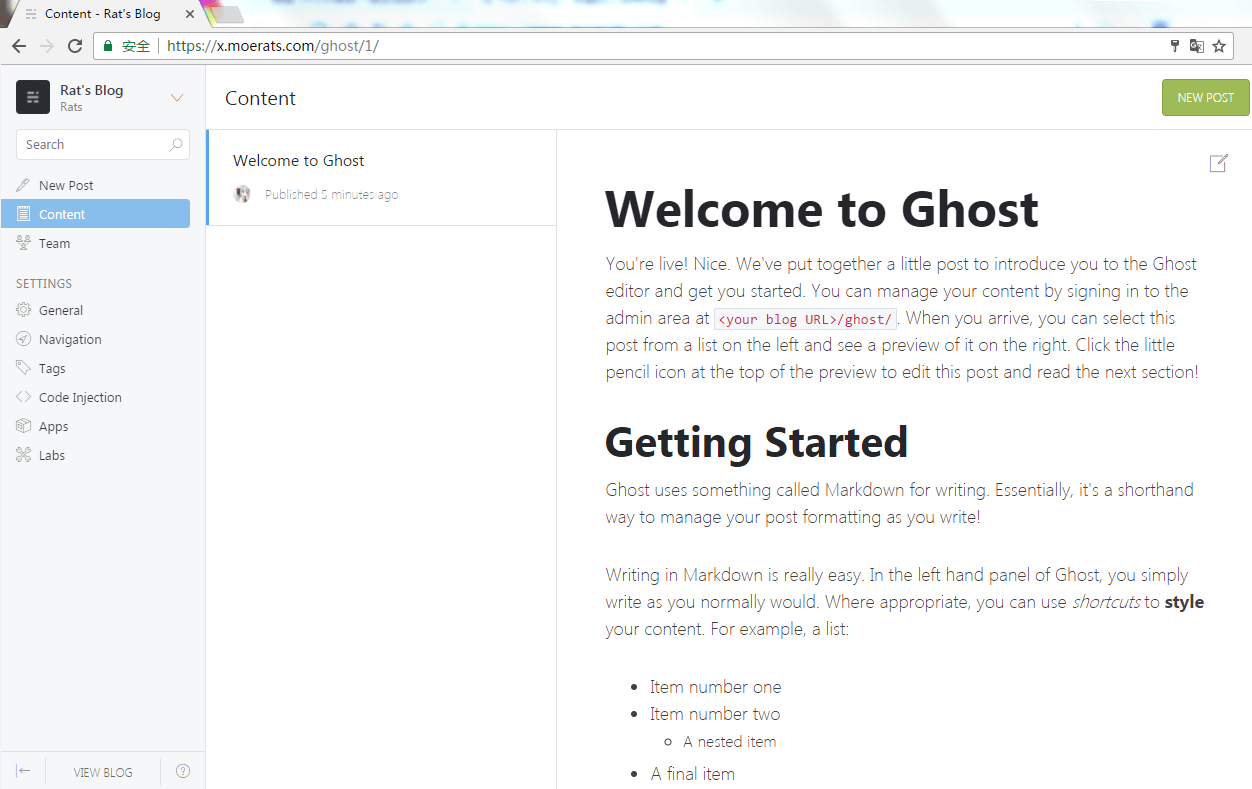Open help via the question mark icon
The height and width of the screenshot is (789, 1252).
click(x=183, y=771)
